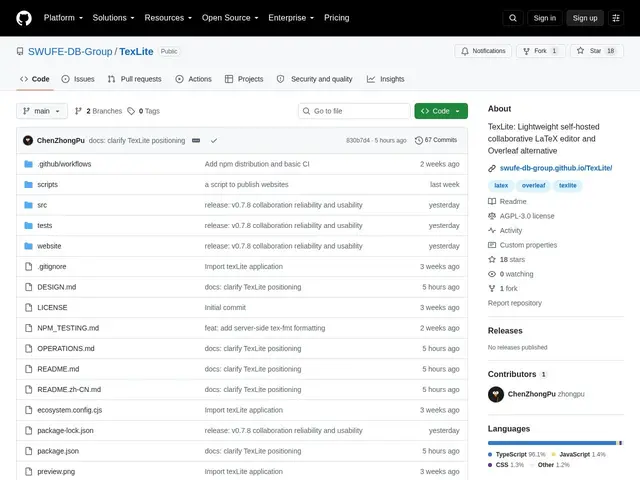Click the scale icon next to AGPL-3.0 license
The image size is (640, 480).
pyautogui.click(x=492, y=216)
